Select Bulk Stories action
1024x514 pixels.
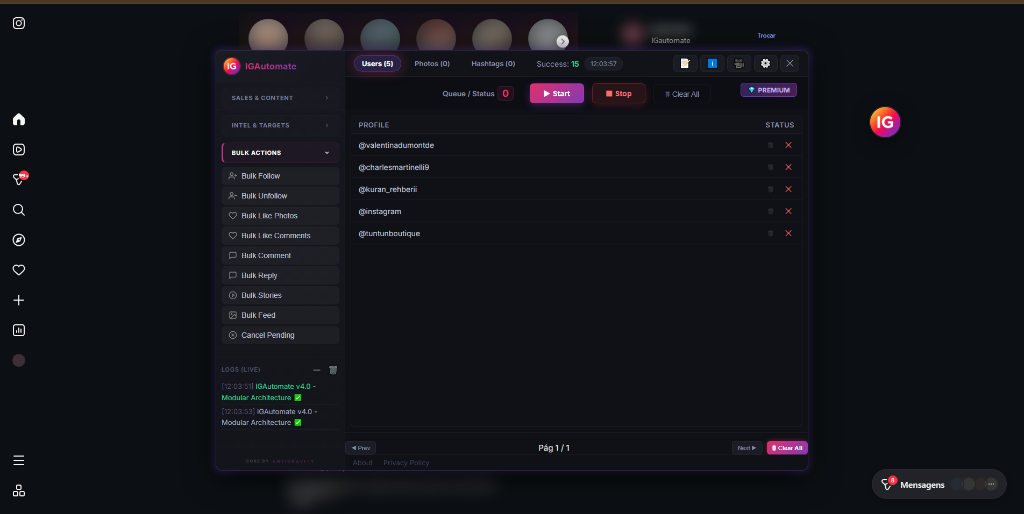point(280,295)
